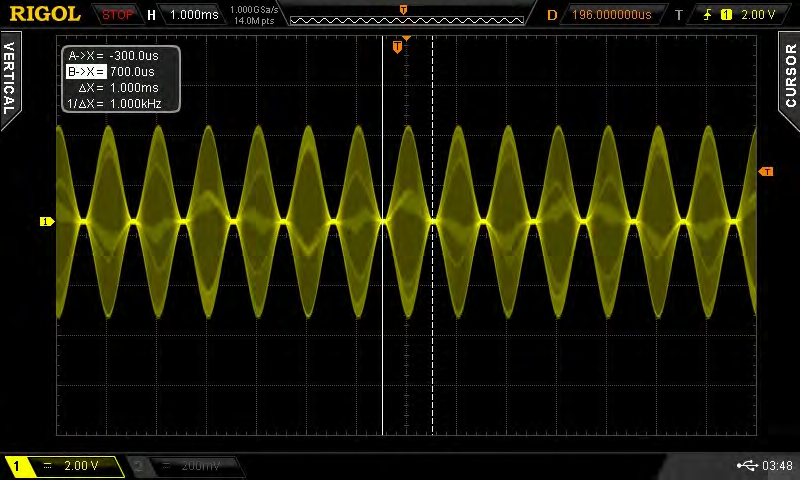The image size is (800, 480).
Task: Select the 2.00 V trigger level readout
Action: (758, 15)
